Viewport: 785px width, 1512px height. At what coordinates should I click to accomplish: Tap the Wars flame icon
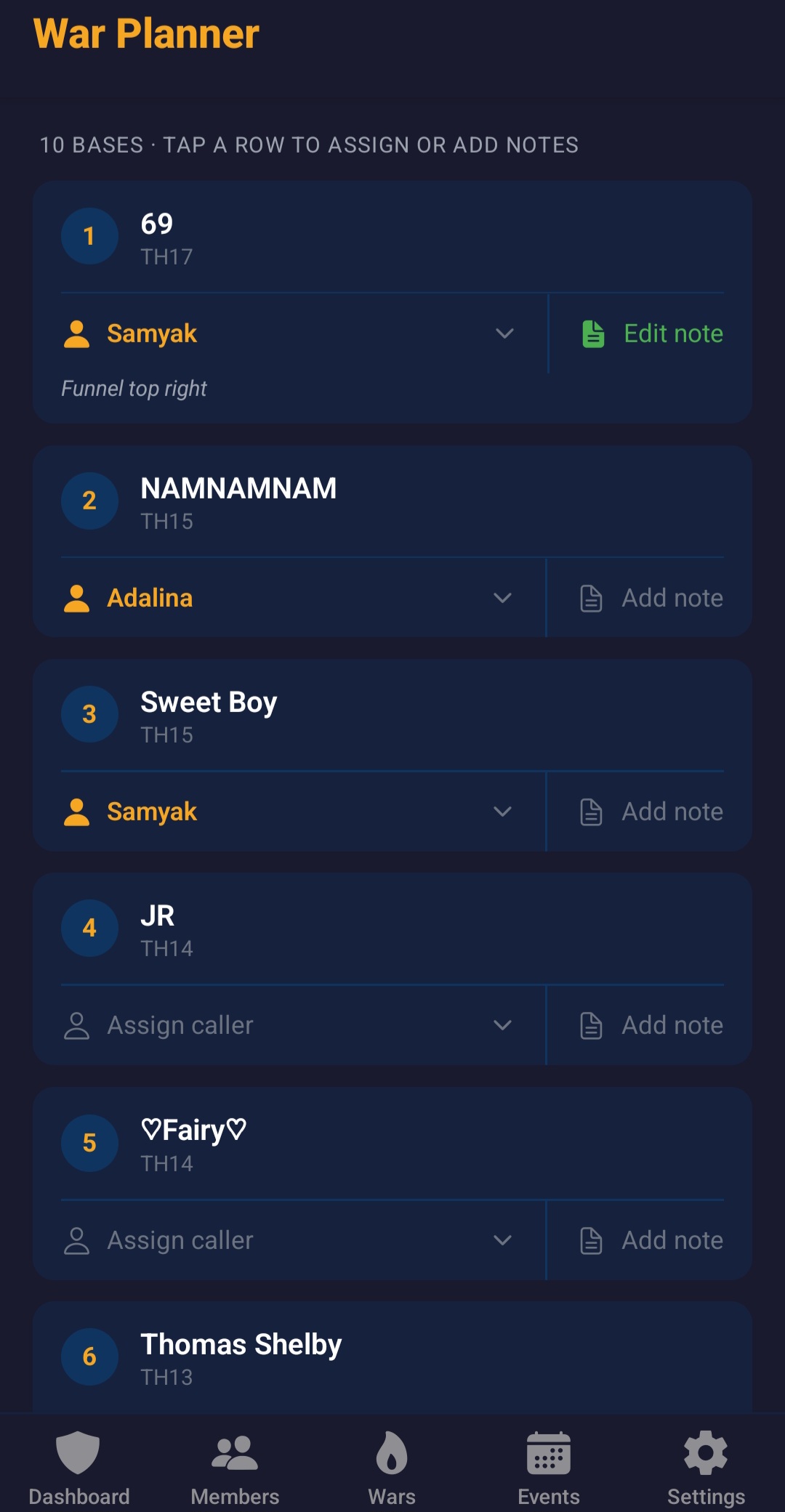392,1453
